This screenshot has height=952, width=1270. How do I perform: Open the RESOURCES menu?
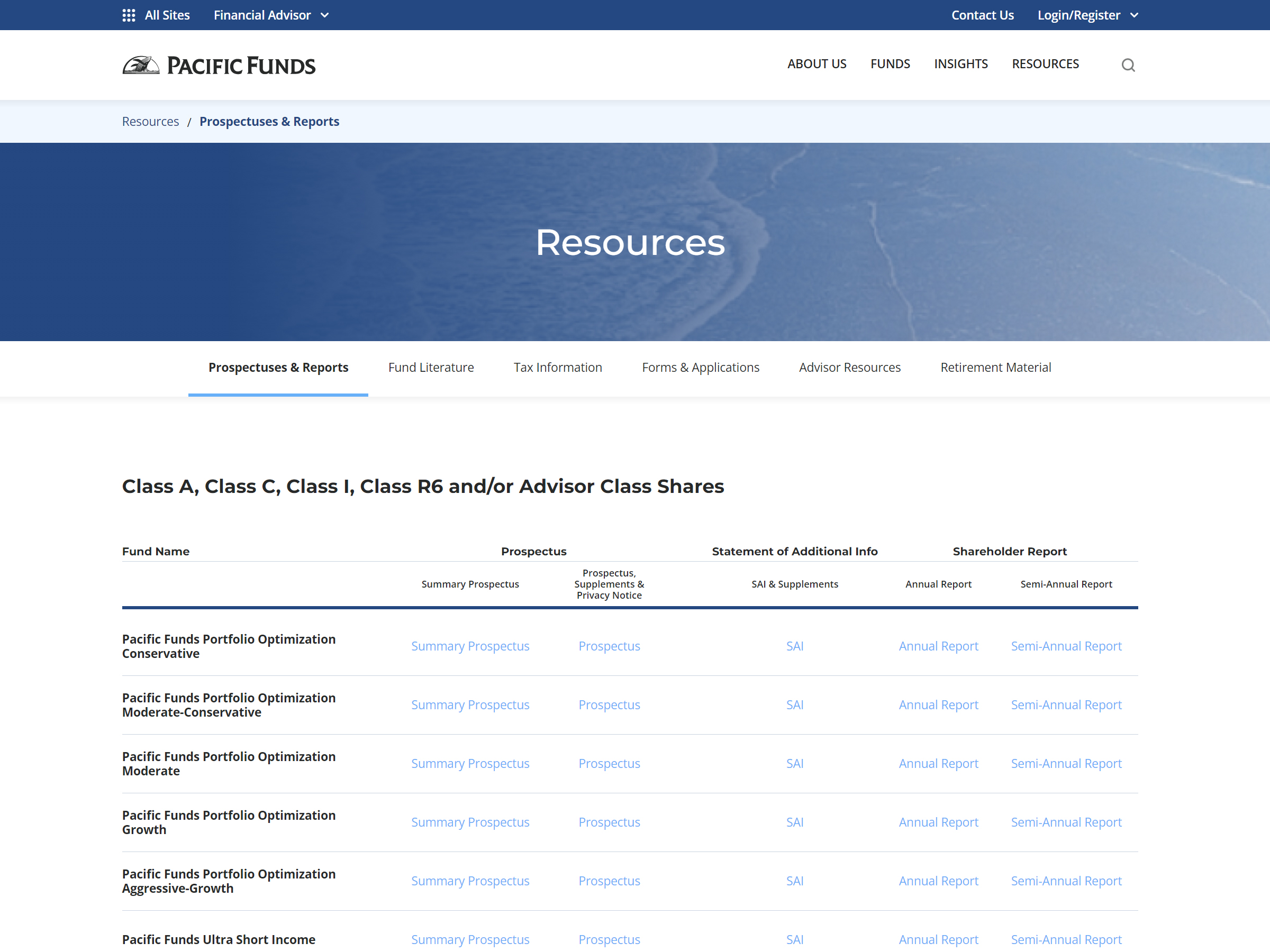click(x=1045, y=63)
